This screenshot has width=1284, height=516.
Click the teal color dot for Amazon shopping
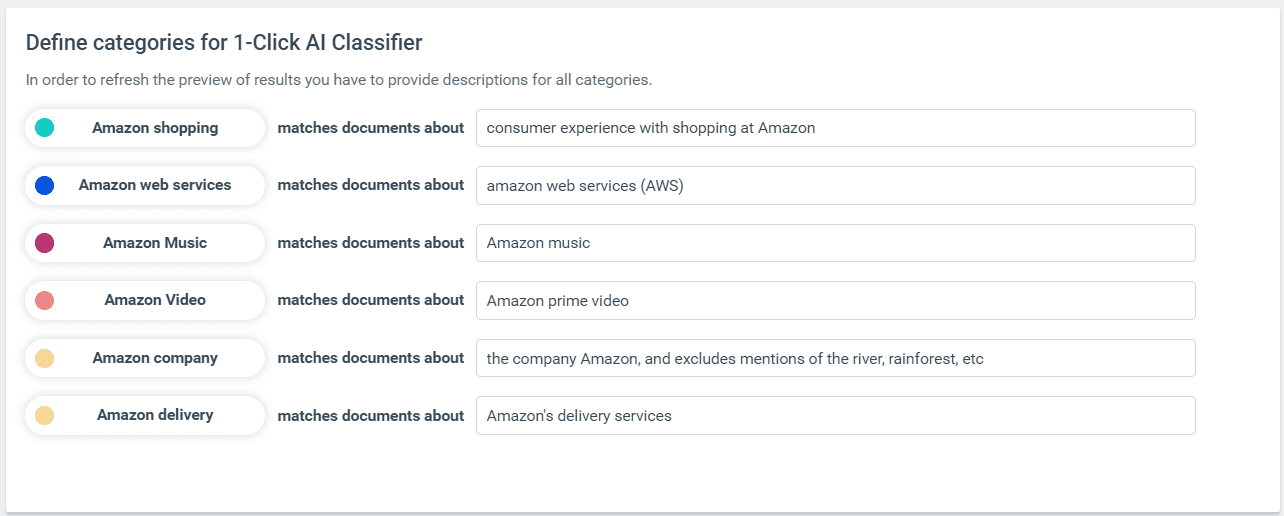(44, 128)
